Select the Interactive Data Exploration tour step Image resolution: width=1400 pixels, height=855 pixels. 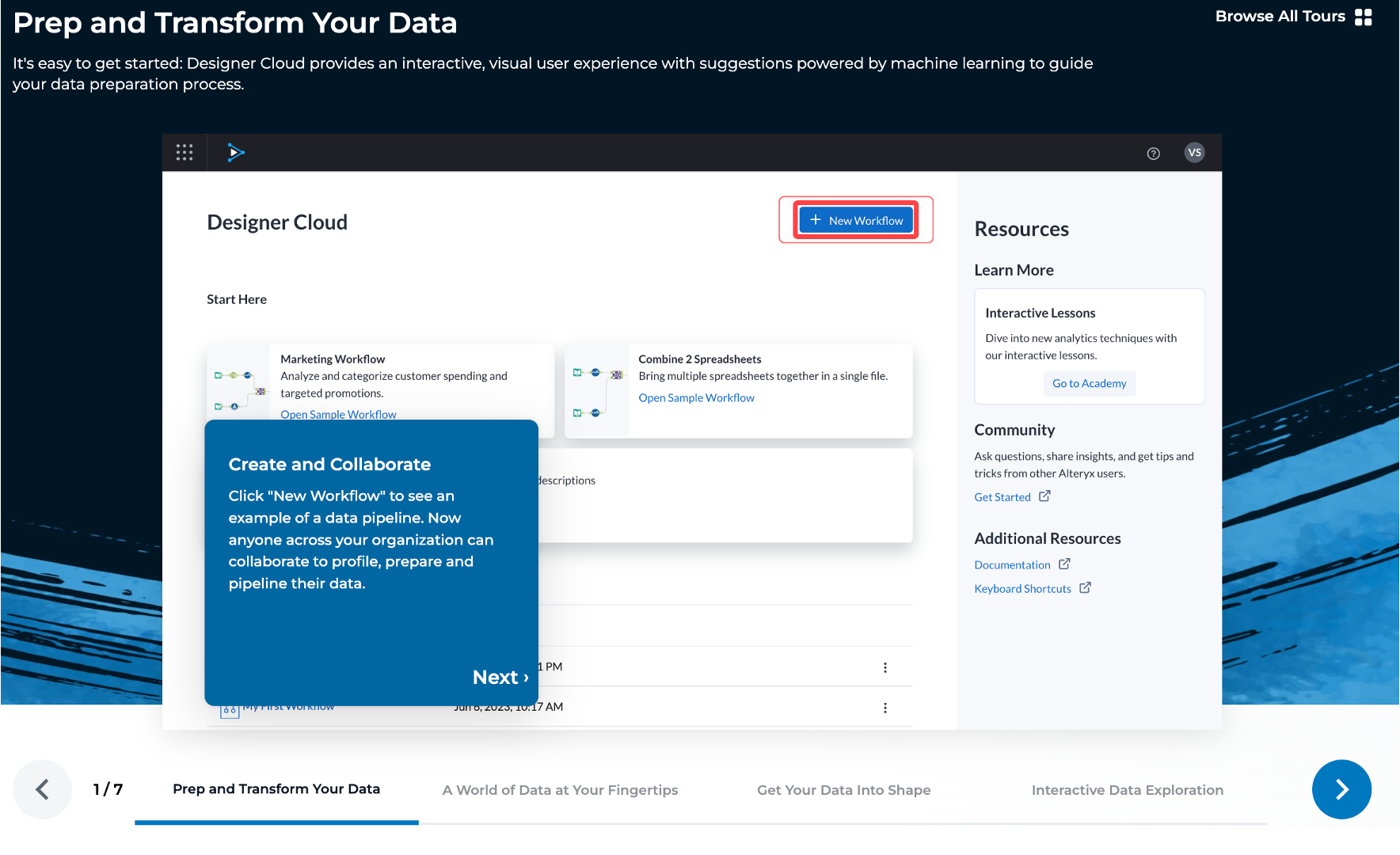[x=1127, y=789]
